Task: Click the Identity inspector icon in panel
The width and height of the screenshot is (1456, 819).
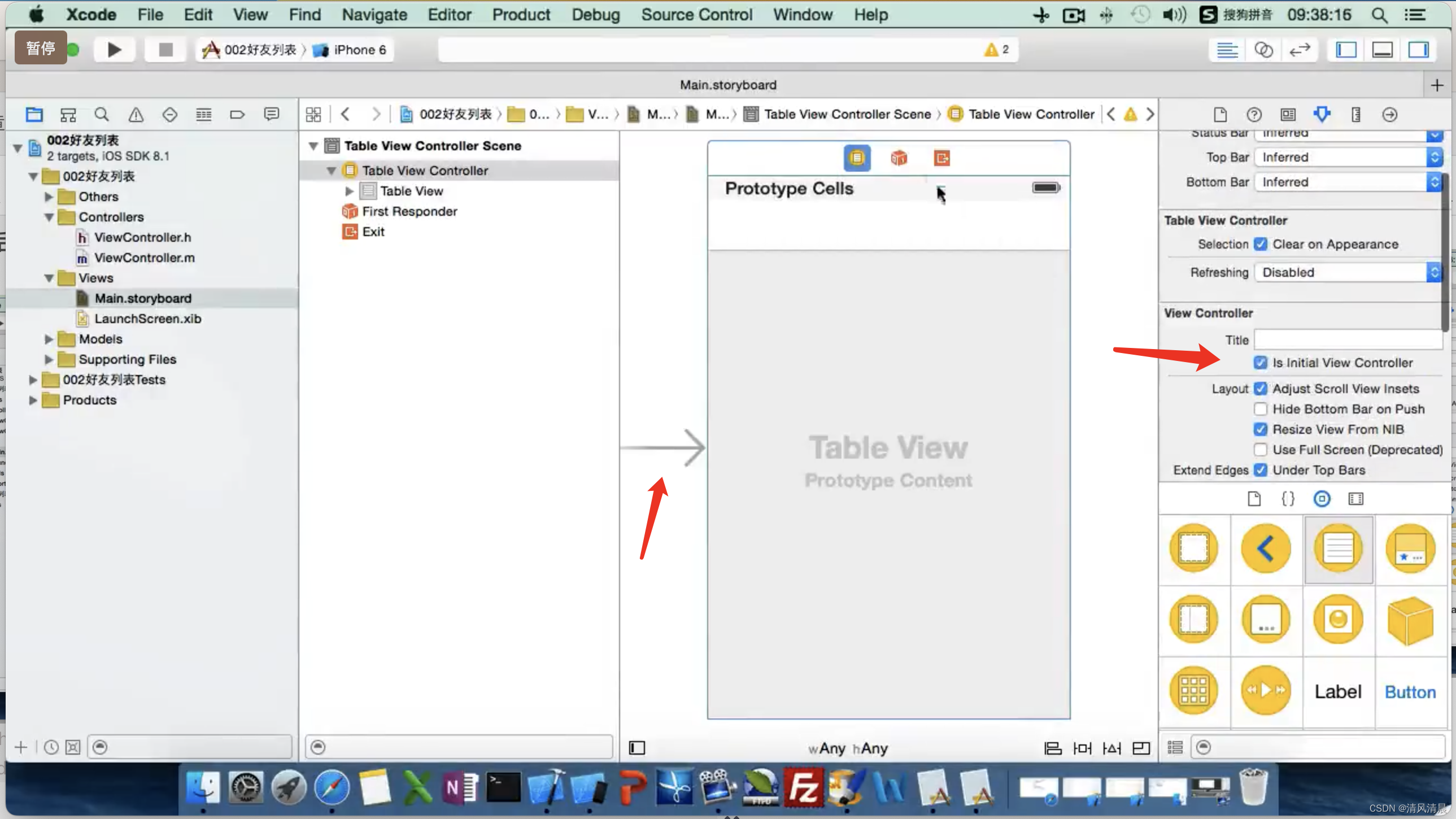Action: click(x=1287, y=113)
